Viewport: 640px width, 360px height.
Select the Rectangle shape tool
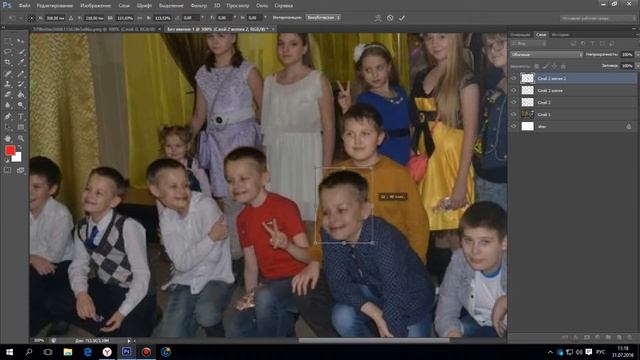coord(20,127)
